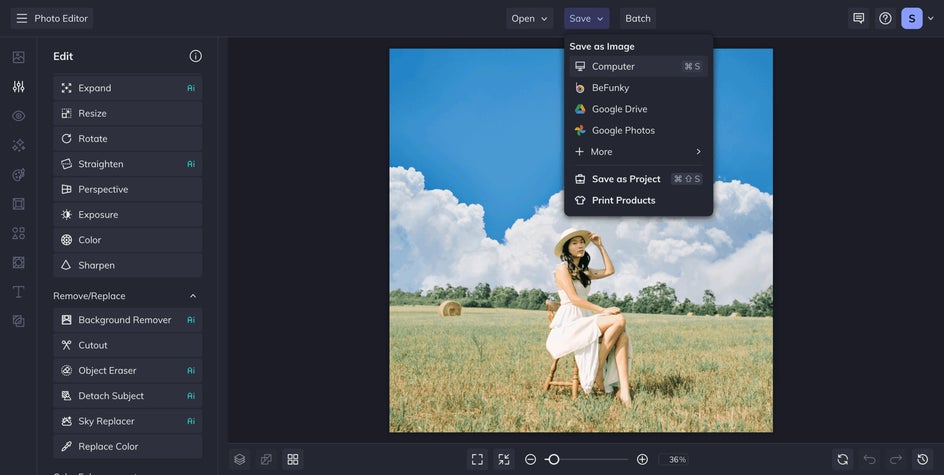Toggle the Save dropdown menu
944x475 pixels.
point(586,18)
